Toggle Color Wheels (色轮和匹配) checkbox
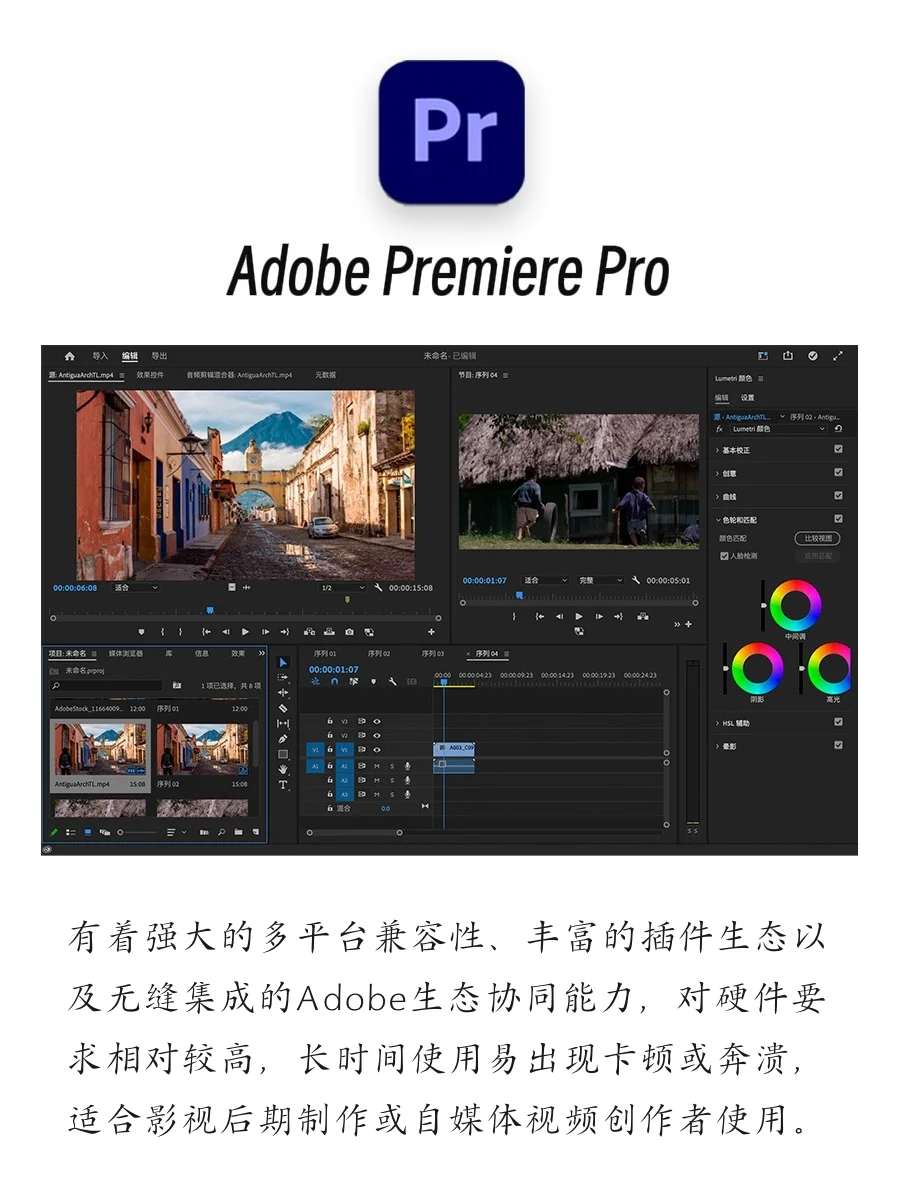Image resolution: width=900 pixels, height=1200 pixels. [x=838, y=519]
